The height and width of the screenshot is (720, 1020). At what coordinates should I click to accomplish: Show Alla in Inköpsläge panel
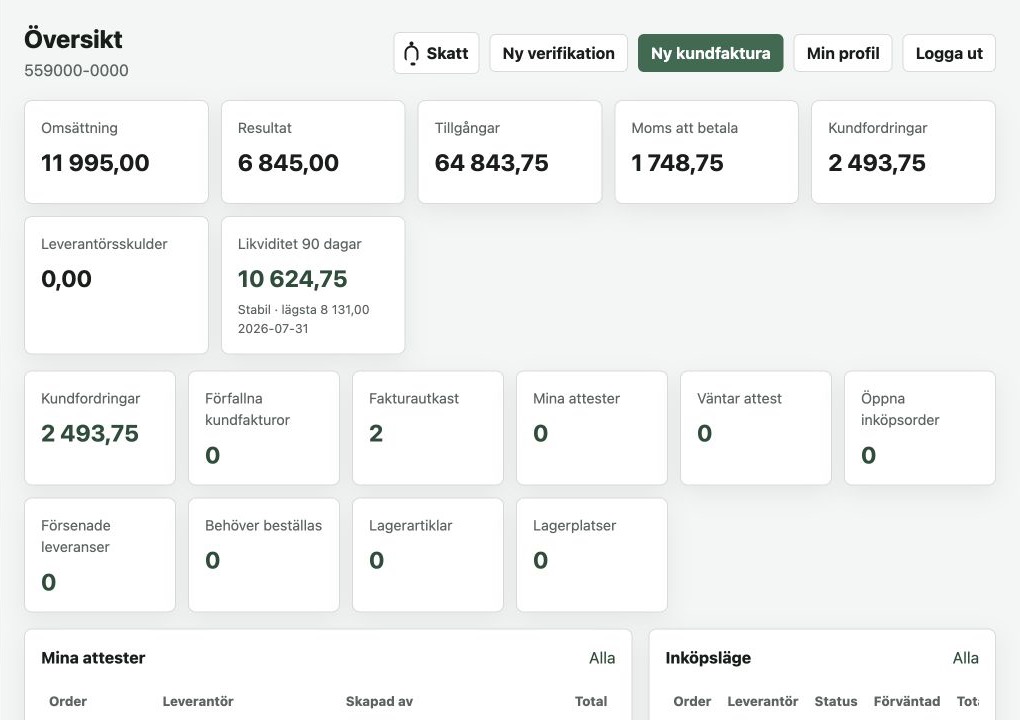point(965,658)
